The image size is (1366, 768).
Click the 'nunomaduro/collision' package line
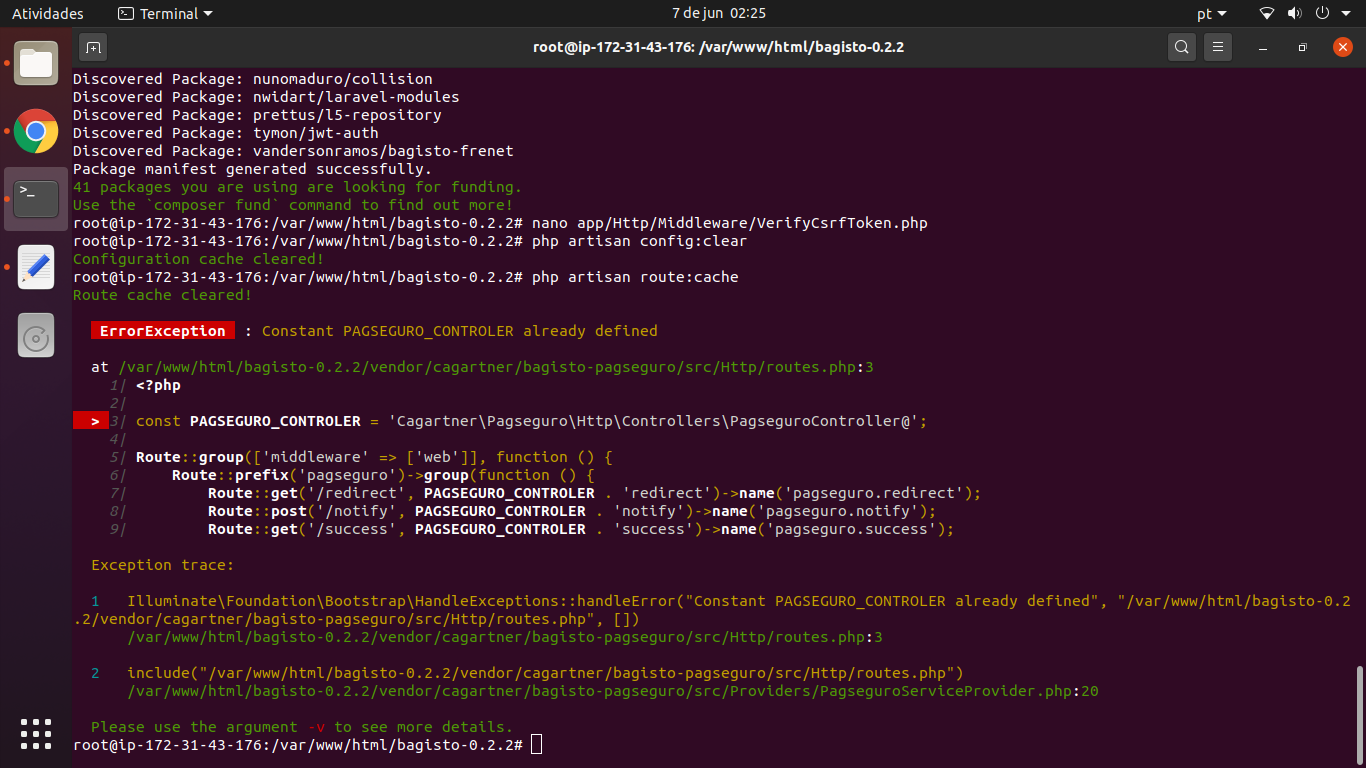coord(253,79)
